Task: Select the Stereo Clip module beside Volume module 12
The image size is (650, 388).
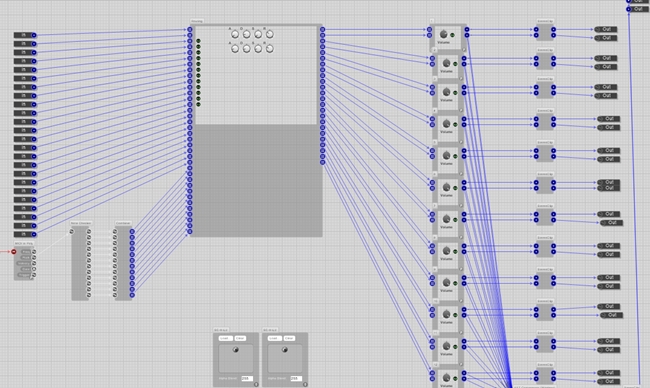Action: (545, 376)
